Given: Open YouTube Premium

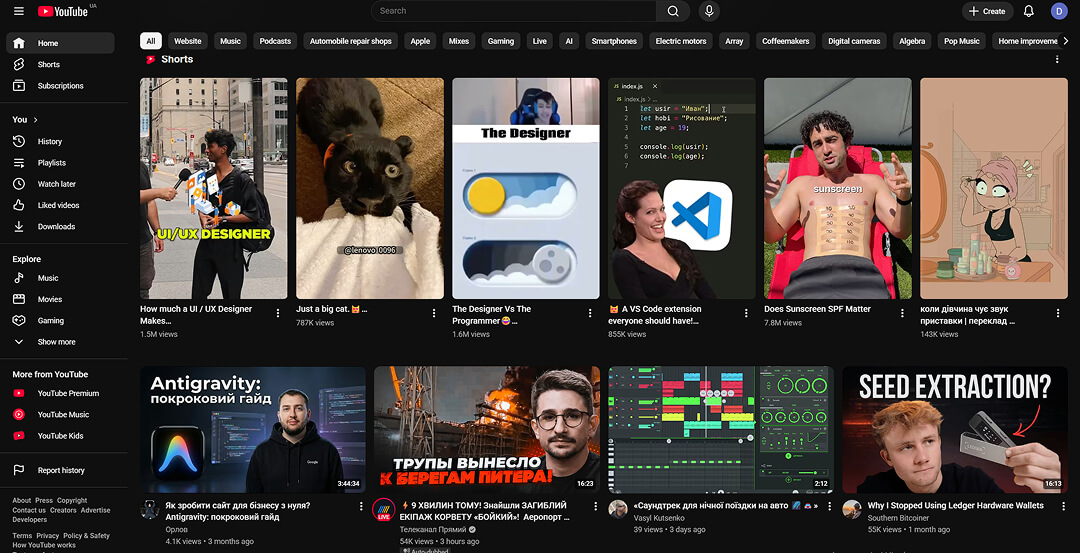Looking at the screenshot, I should click(x=60, y=393).
